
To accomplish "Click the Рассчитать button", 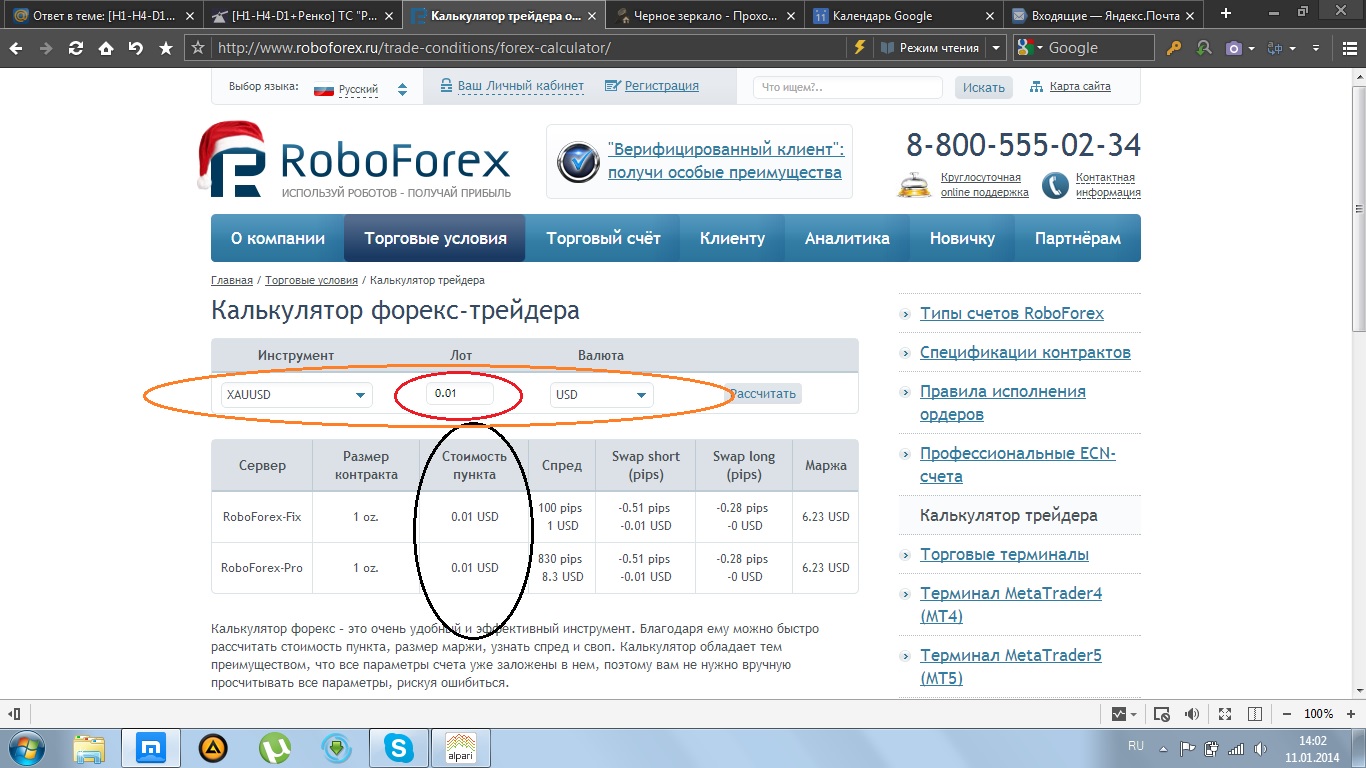I will click(x=764, y=394).
